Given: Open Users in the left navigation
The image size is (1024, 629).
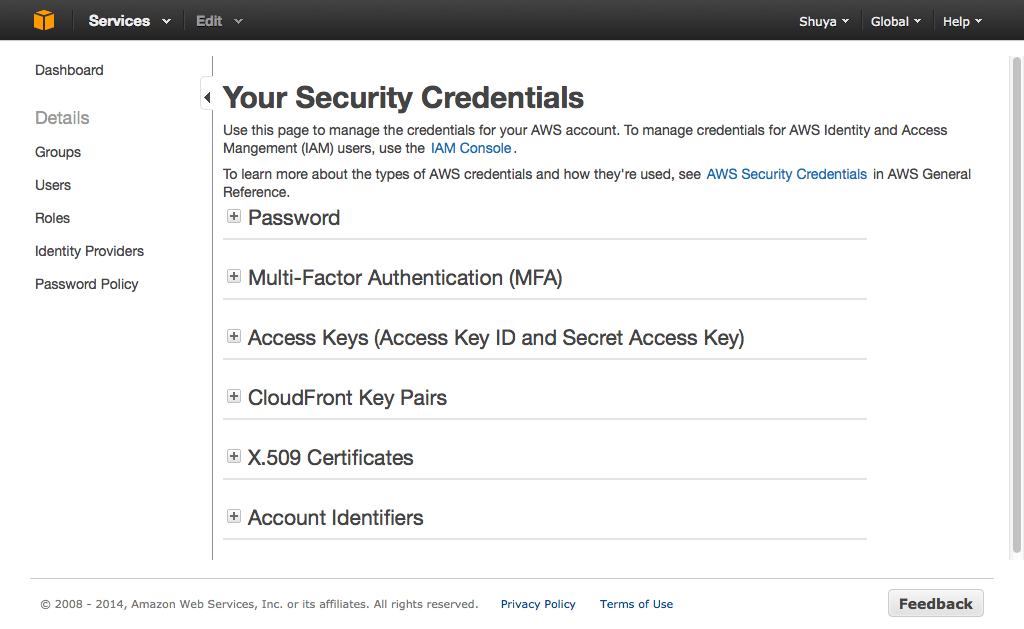Looking at the screenshot, I should (53, 185).
